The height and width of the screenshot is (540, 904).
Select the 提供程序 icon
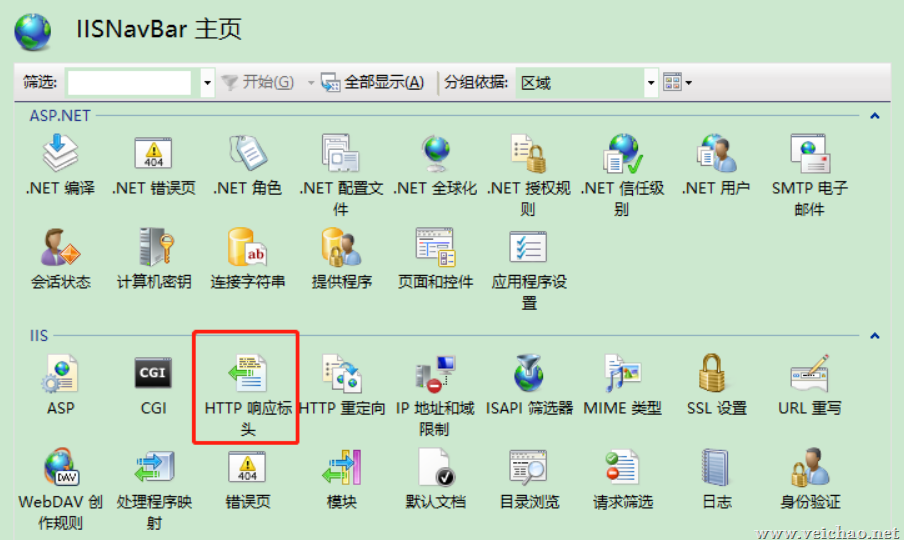341,247
